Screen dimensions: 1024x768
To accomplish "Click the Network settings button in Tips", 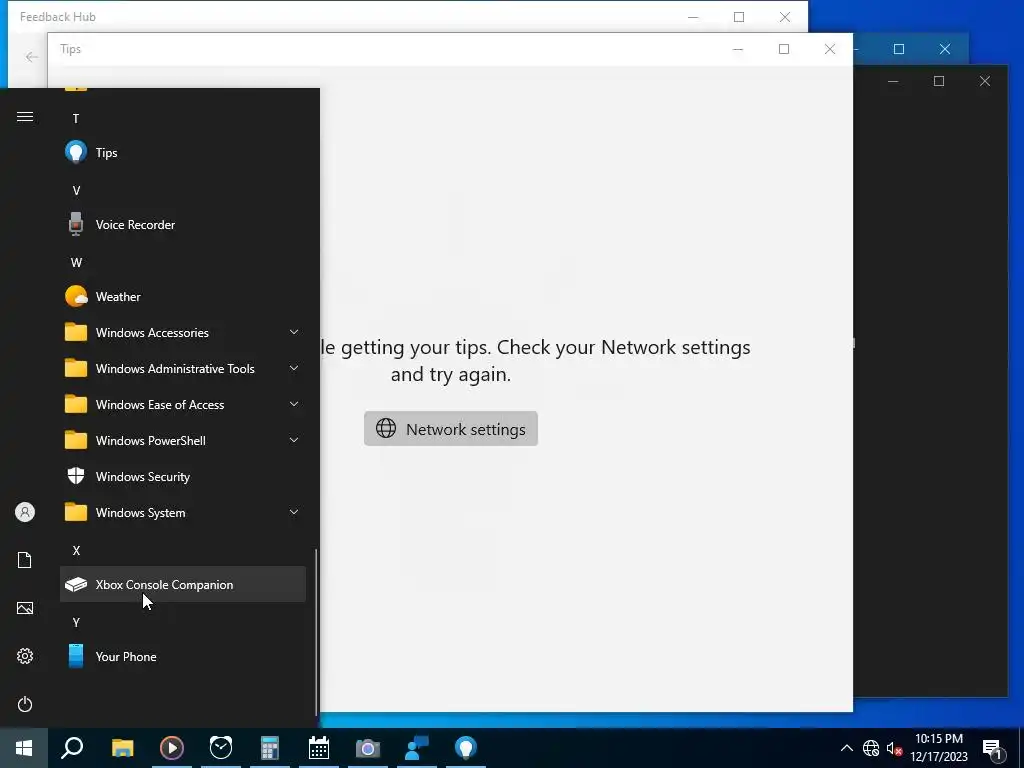I will click(451, 429).
